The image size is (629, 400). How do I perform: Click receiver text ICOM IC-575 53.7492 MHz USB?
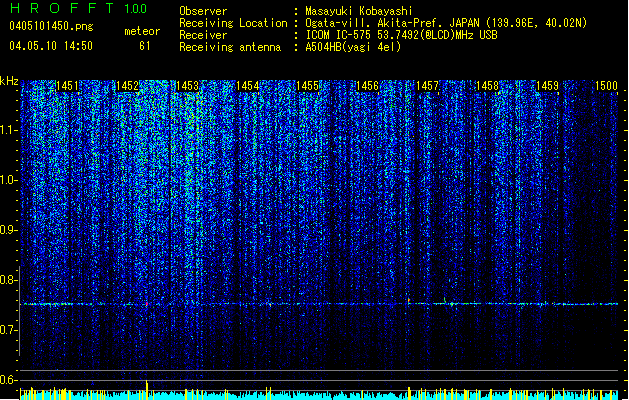401,35
